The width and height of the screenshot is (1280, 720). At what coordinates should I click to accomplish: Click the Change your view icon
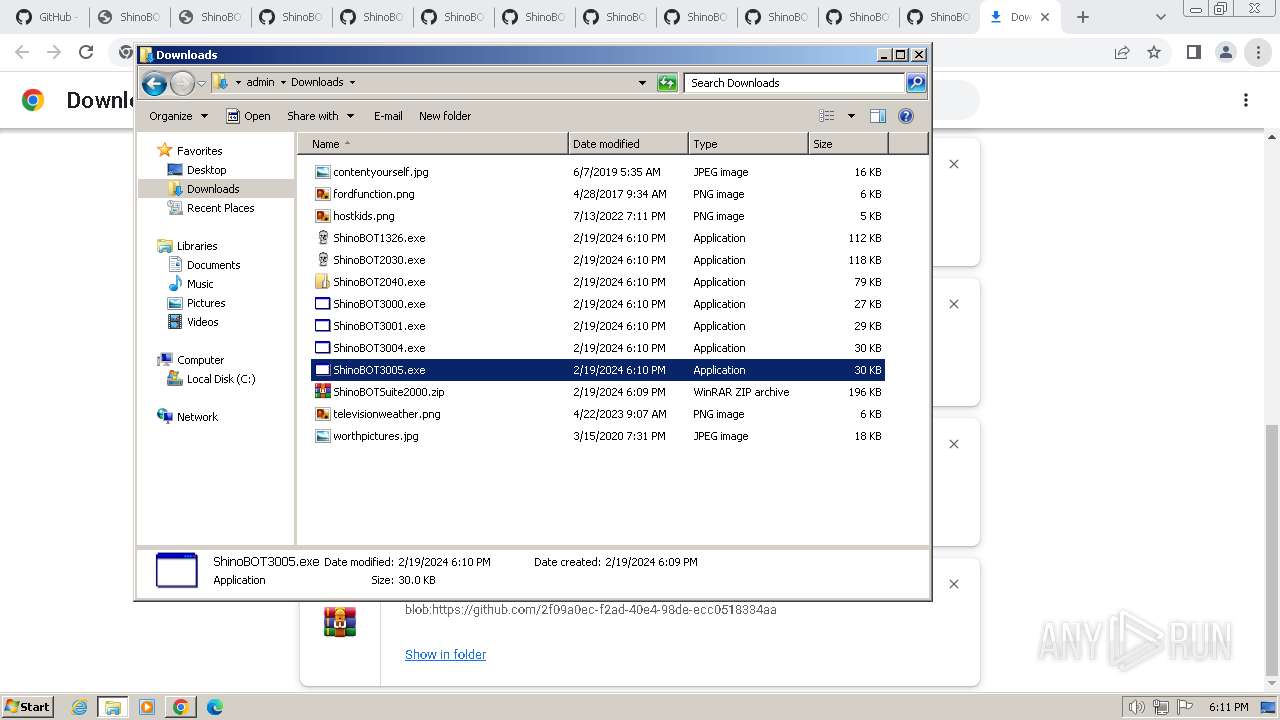coord(827,116)
